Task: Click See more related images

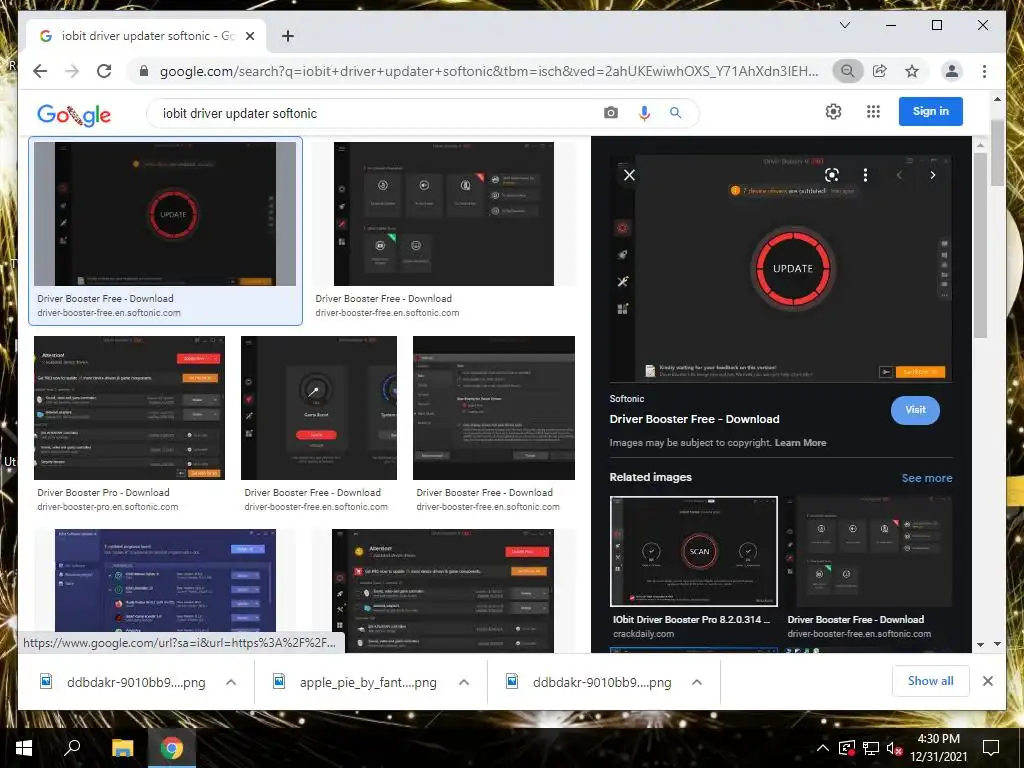Action: [x=927, y=478]
